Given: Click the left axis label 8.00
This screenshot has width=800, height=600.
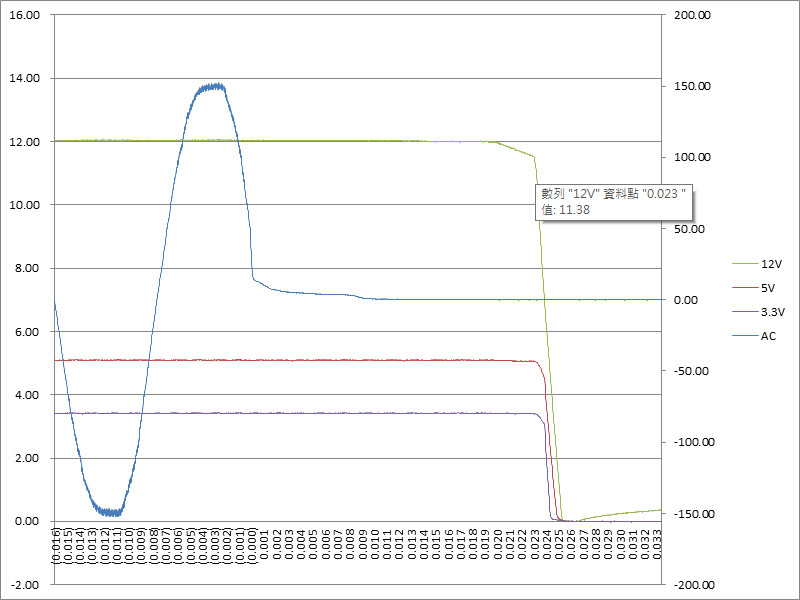Looking at the screenshot, I should (x=28, y=268).
